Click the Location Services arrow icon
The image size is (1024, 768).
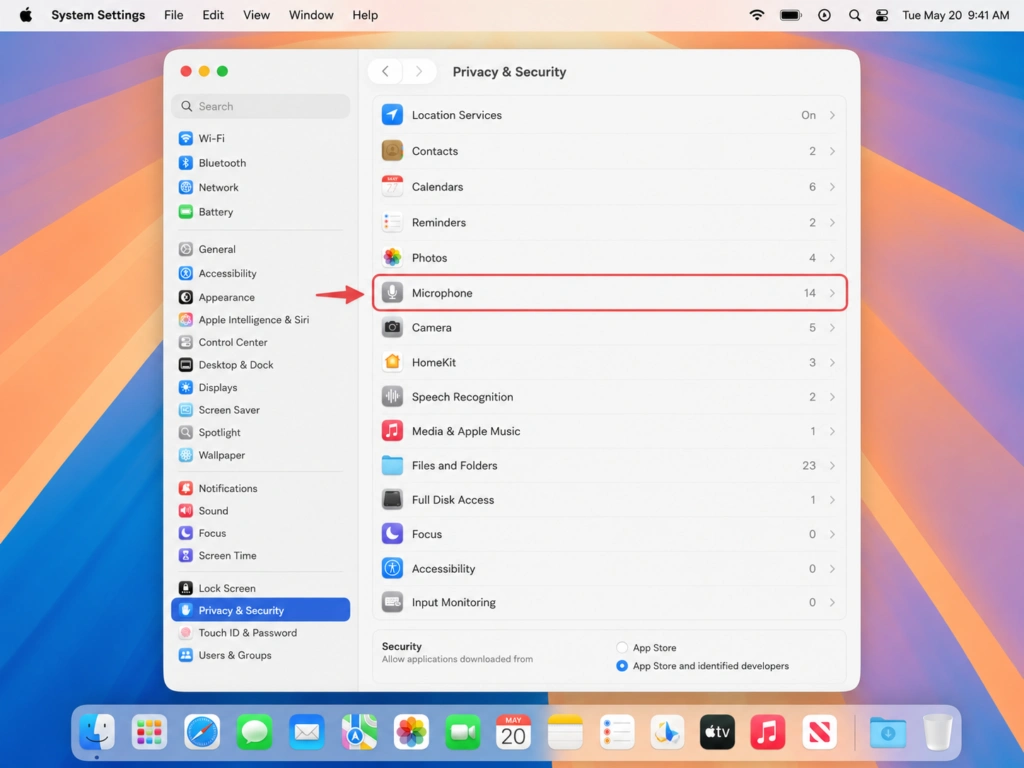coord(392,115)
